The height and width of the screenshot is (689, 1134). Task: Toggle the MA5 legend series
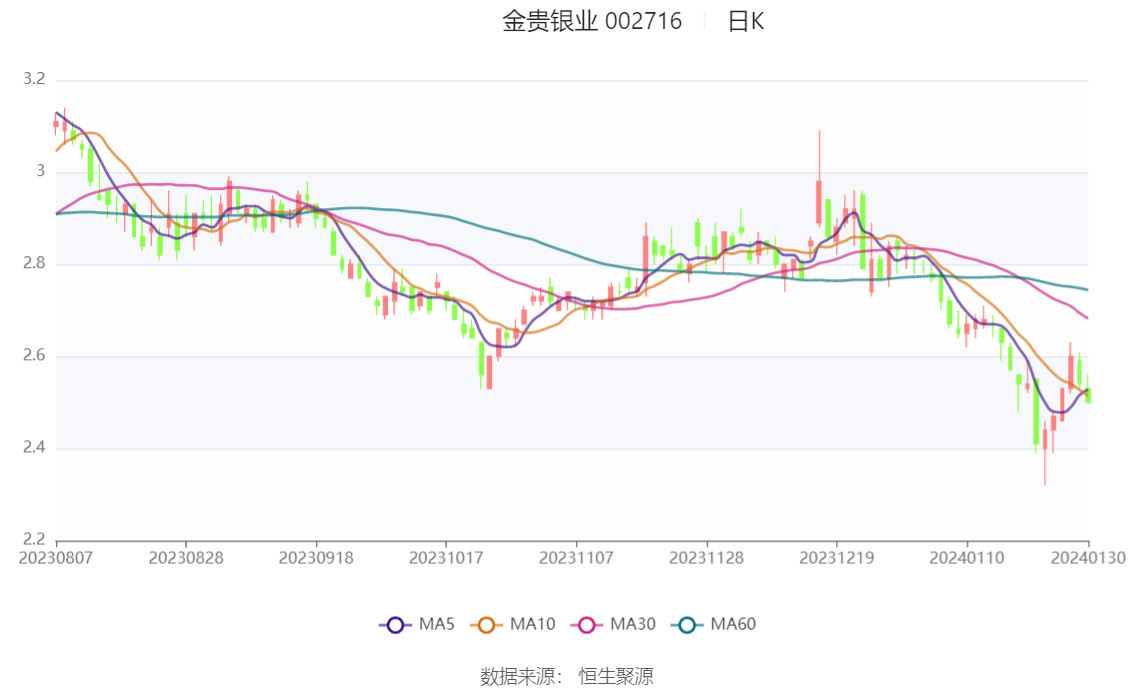click(417, 625)
